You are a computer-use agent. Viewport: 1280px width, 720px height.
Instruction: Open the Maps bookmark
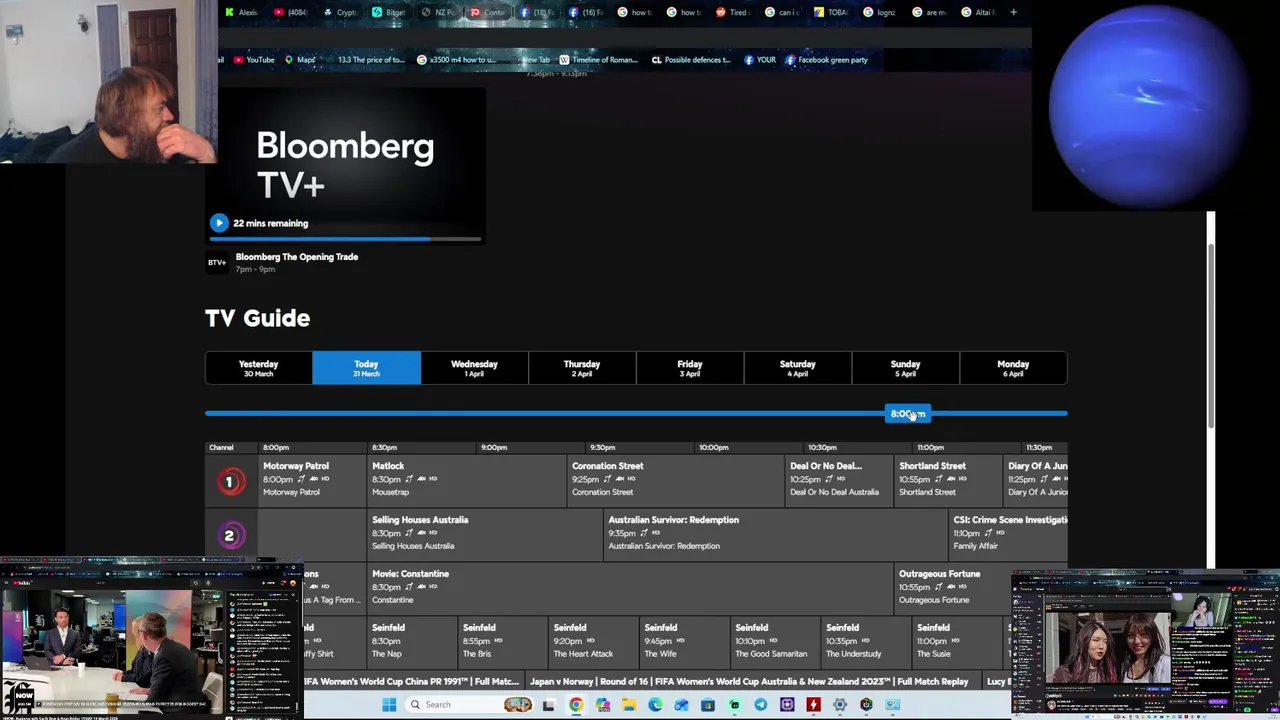300,60
